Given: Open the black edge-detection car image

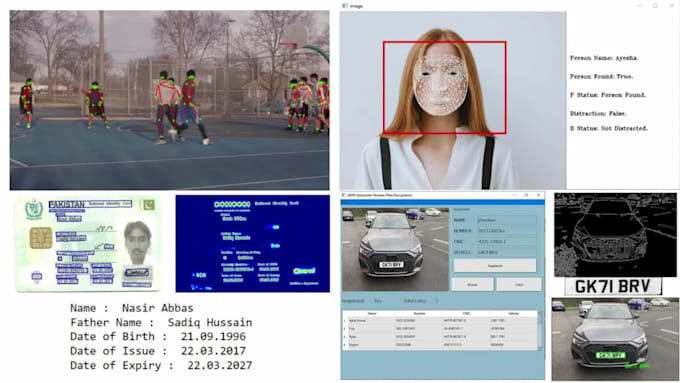Looking at the screenshot, I should pyautogui.click(x=615, y=235).
